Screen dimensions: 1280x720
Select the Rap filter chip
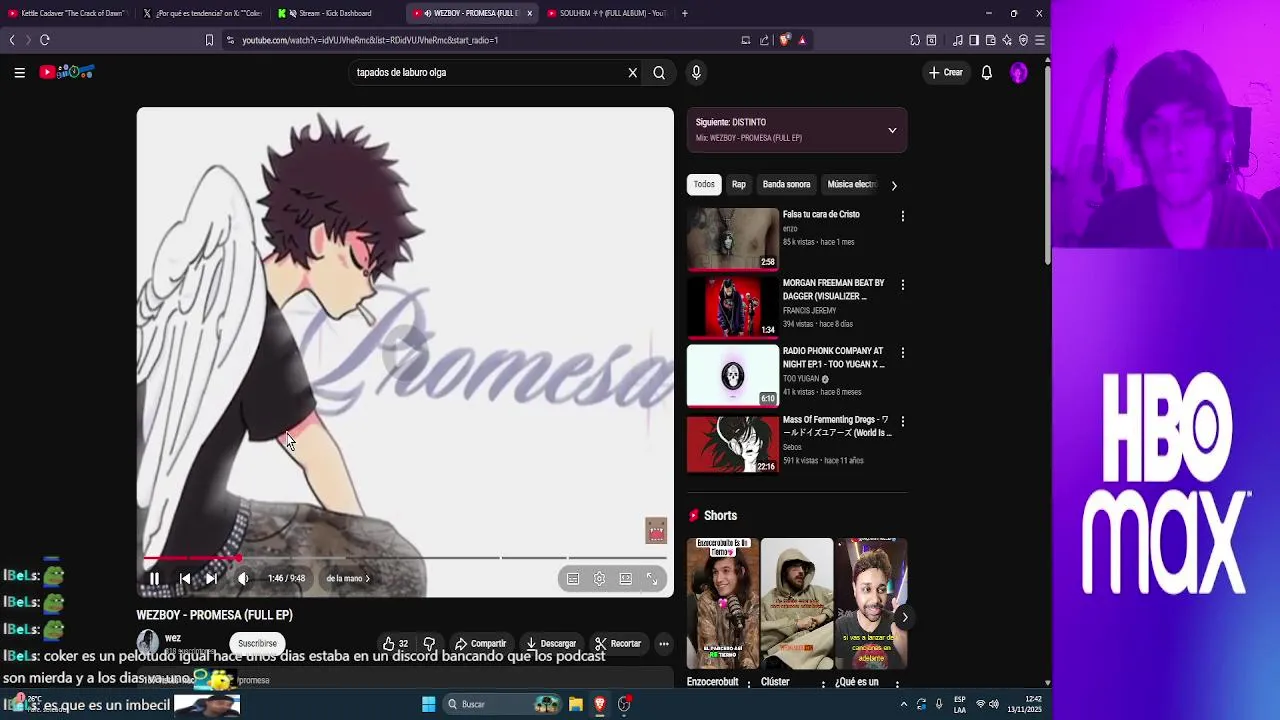point(738,184)
